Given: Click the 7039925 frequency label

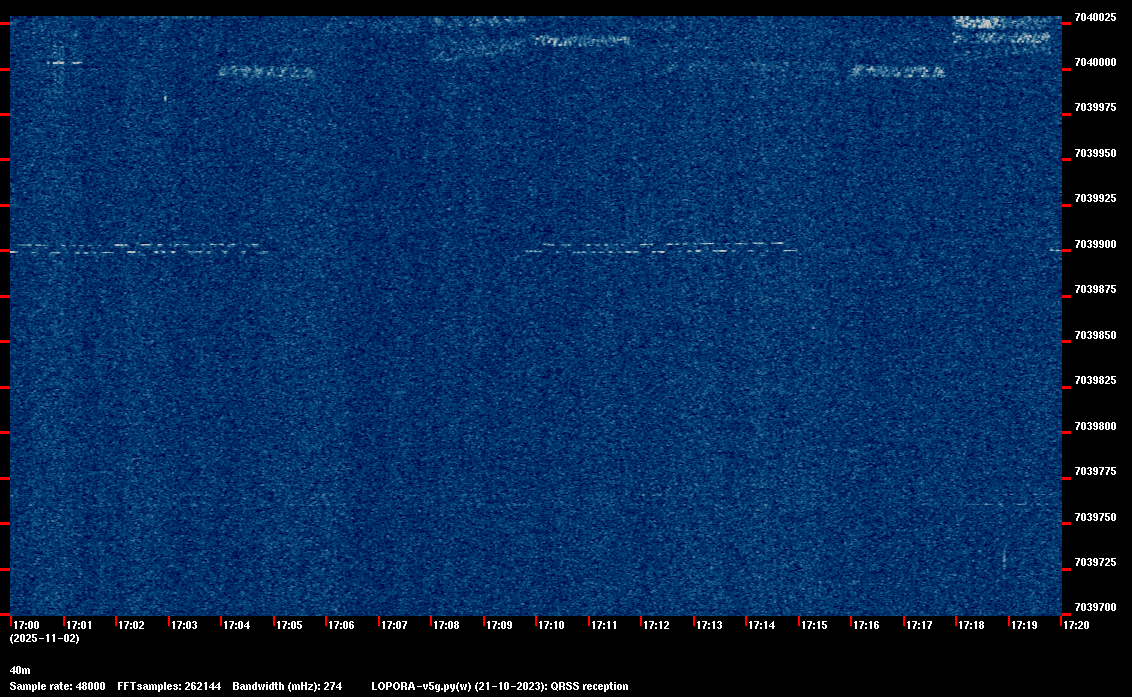Looking at the screenshot, I should click(1095, 199).
